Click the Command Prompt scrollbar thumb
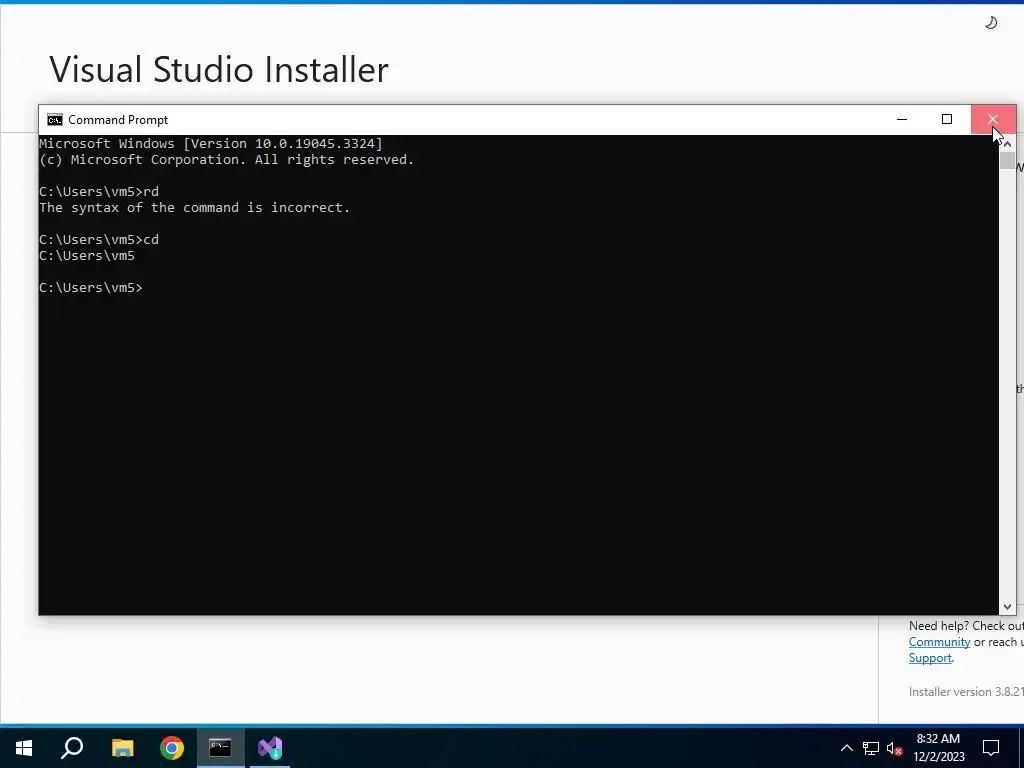 click(x=1007, y=161)
